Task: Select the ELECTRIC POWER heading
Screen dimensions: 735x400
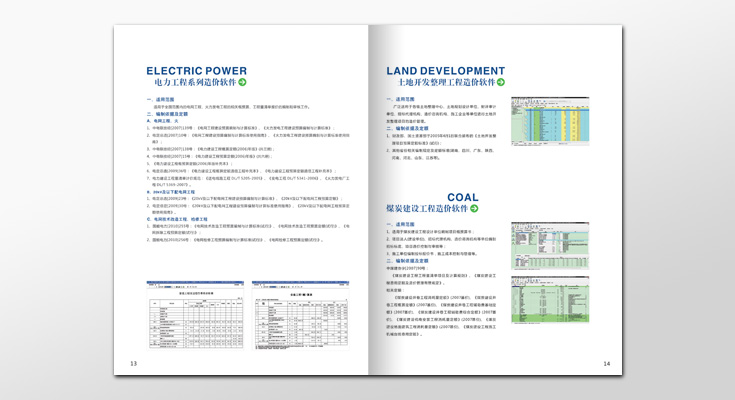Action: [196, 71]
